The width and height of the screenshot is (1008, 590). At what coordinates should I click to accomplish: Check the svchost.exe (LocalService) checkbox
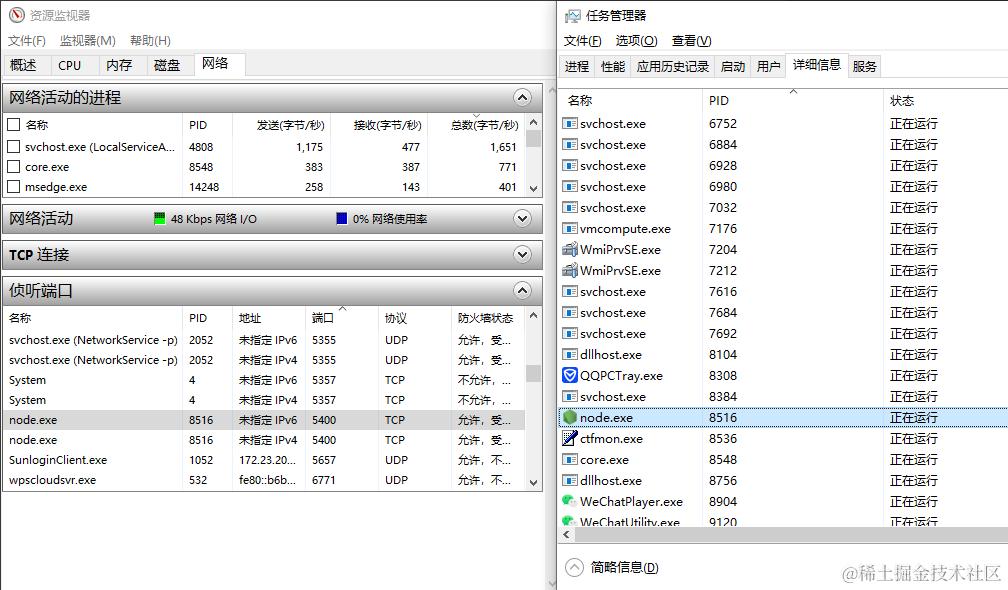click(12, 147)
